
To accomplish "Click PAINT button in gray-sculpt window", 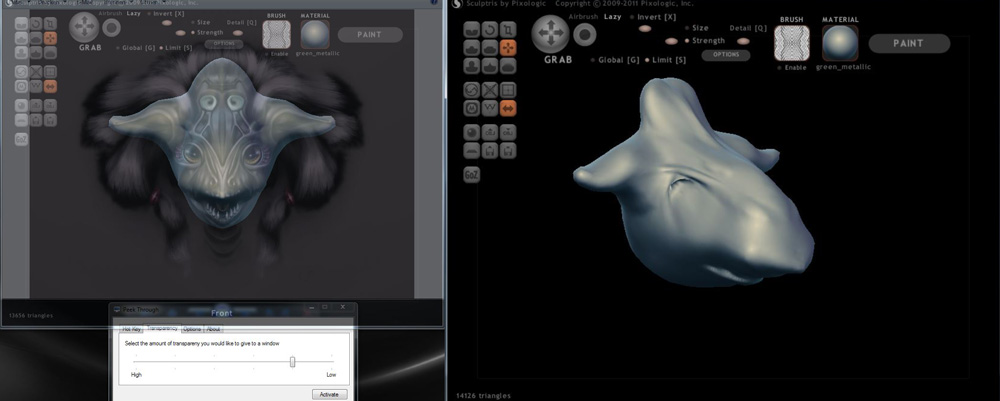I will (x=909, y=43).
